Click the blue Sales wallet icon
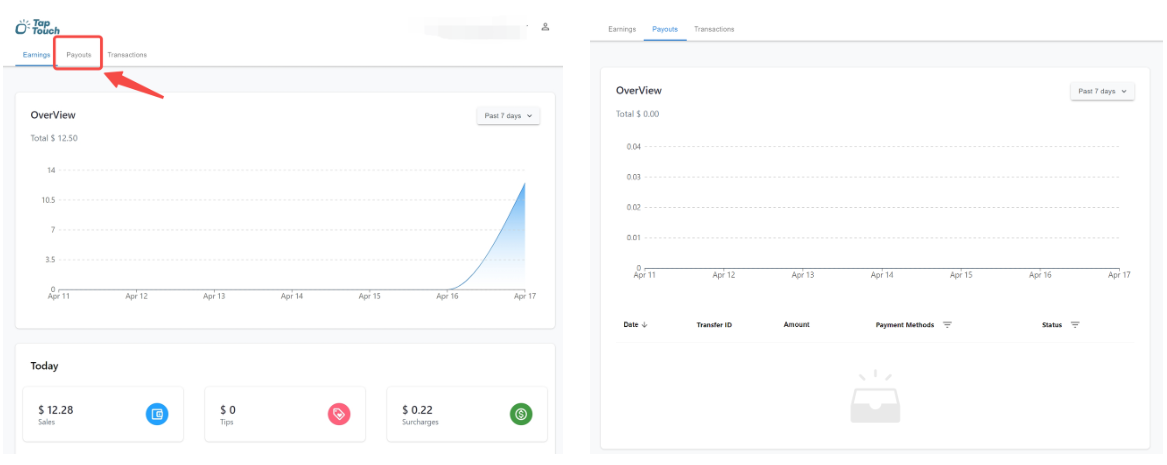The image size is (1167, 465). pos(156,413)
